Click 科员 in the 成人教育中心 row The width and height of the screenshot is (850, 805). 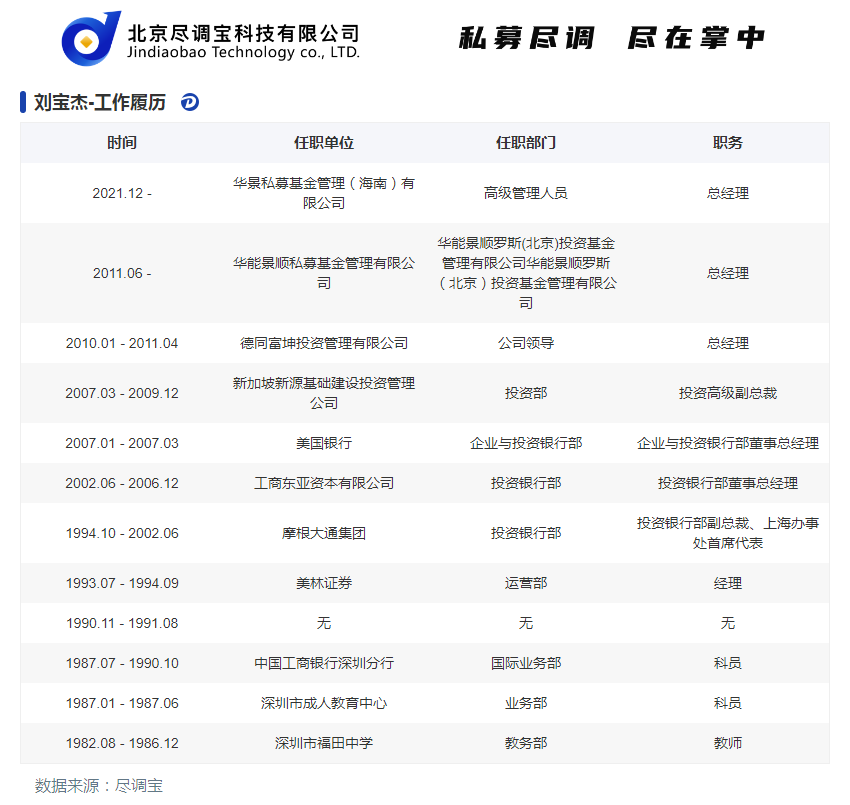(x=727, y=703)
